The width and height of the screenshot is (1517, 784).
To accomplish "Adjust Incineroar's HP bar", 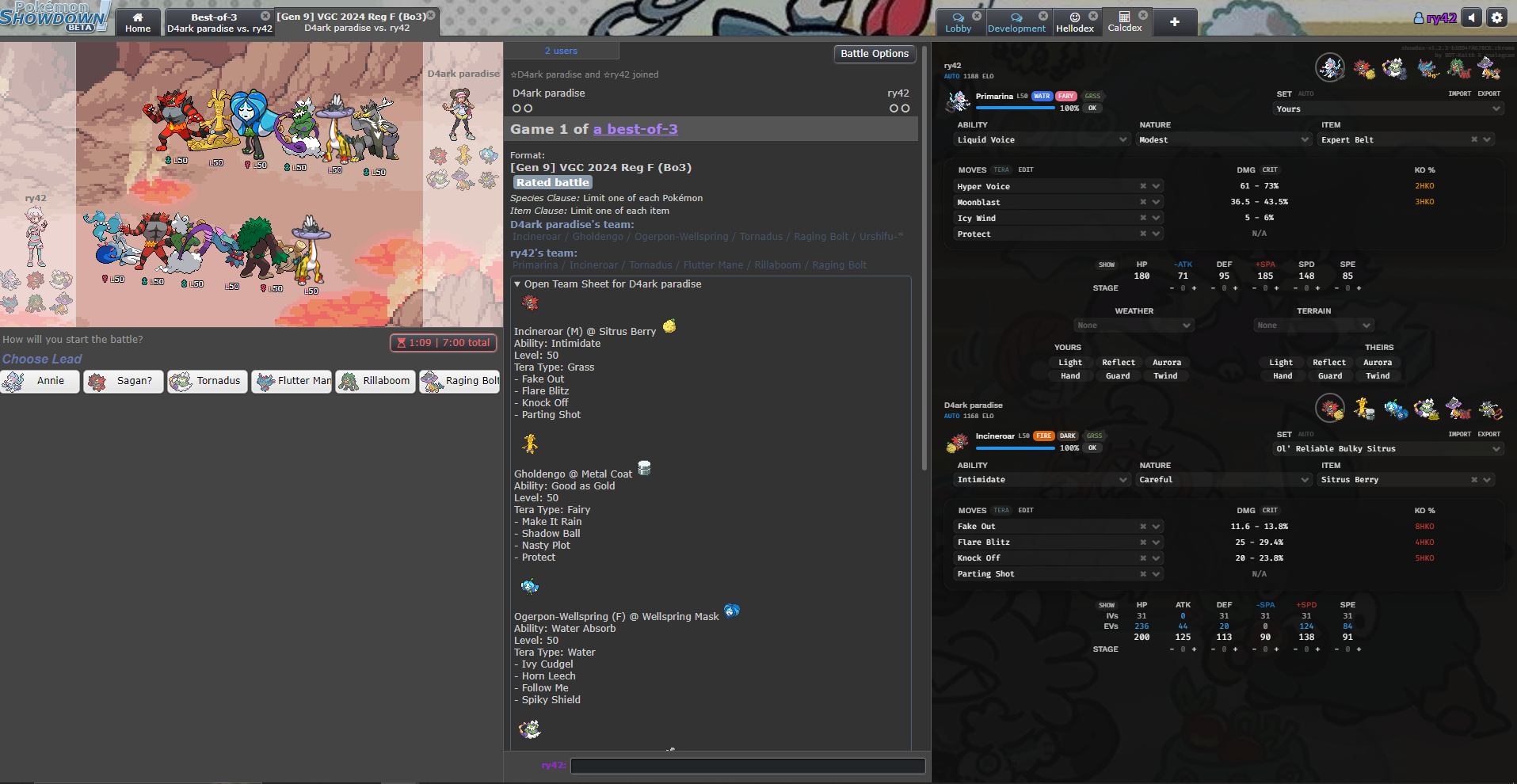I will tap(1015, 447).
